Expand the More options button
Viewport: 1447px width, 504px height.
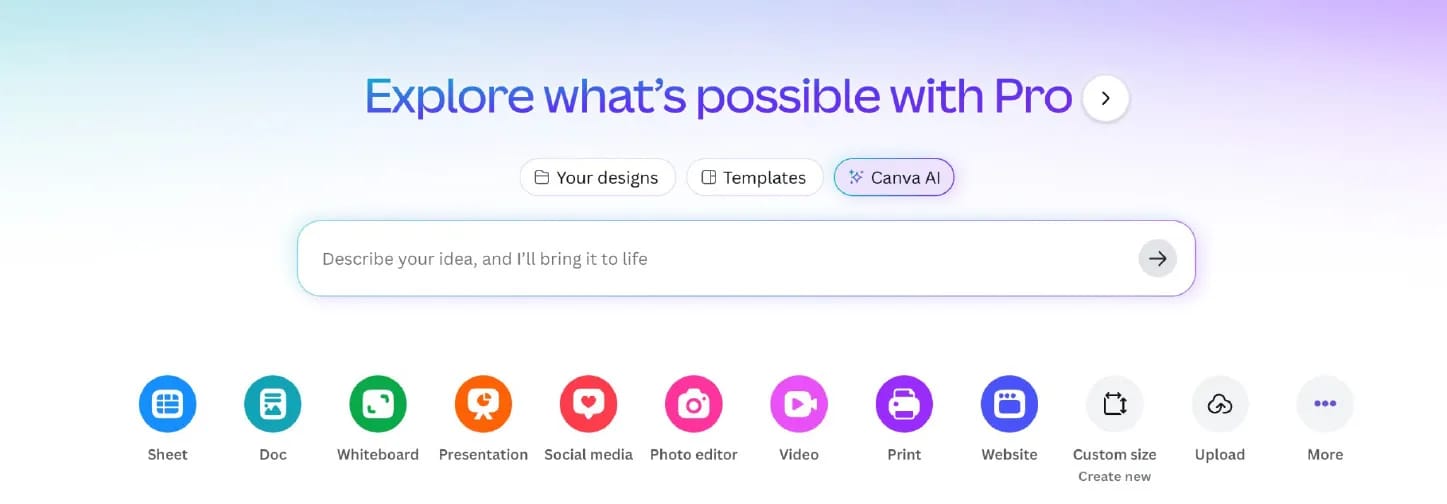(1325, 404)
